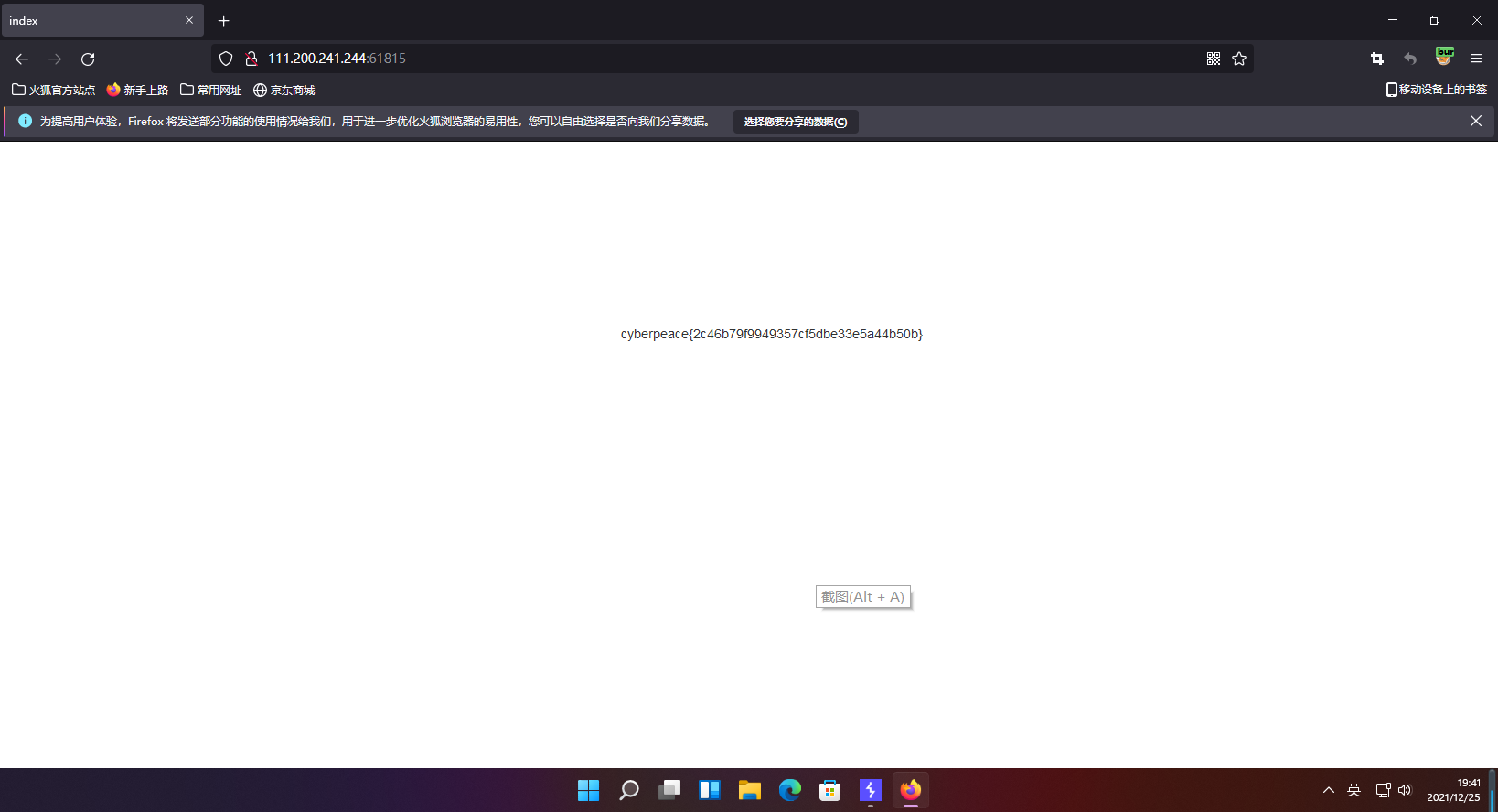Click the screenshot crop tool icon
Viewport: 1498px width, 812px height.
[x=1377, y=59]
